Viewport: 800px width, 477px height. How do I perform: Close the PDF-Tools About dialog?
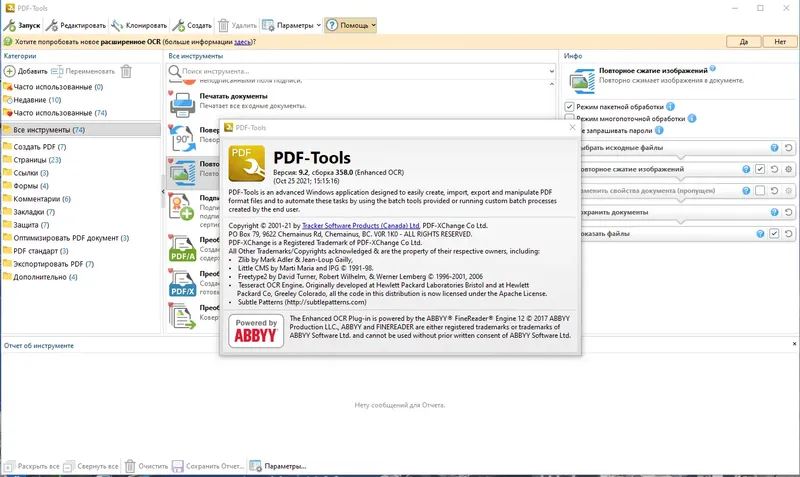572,128
